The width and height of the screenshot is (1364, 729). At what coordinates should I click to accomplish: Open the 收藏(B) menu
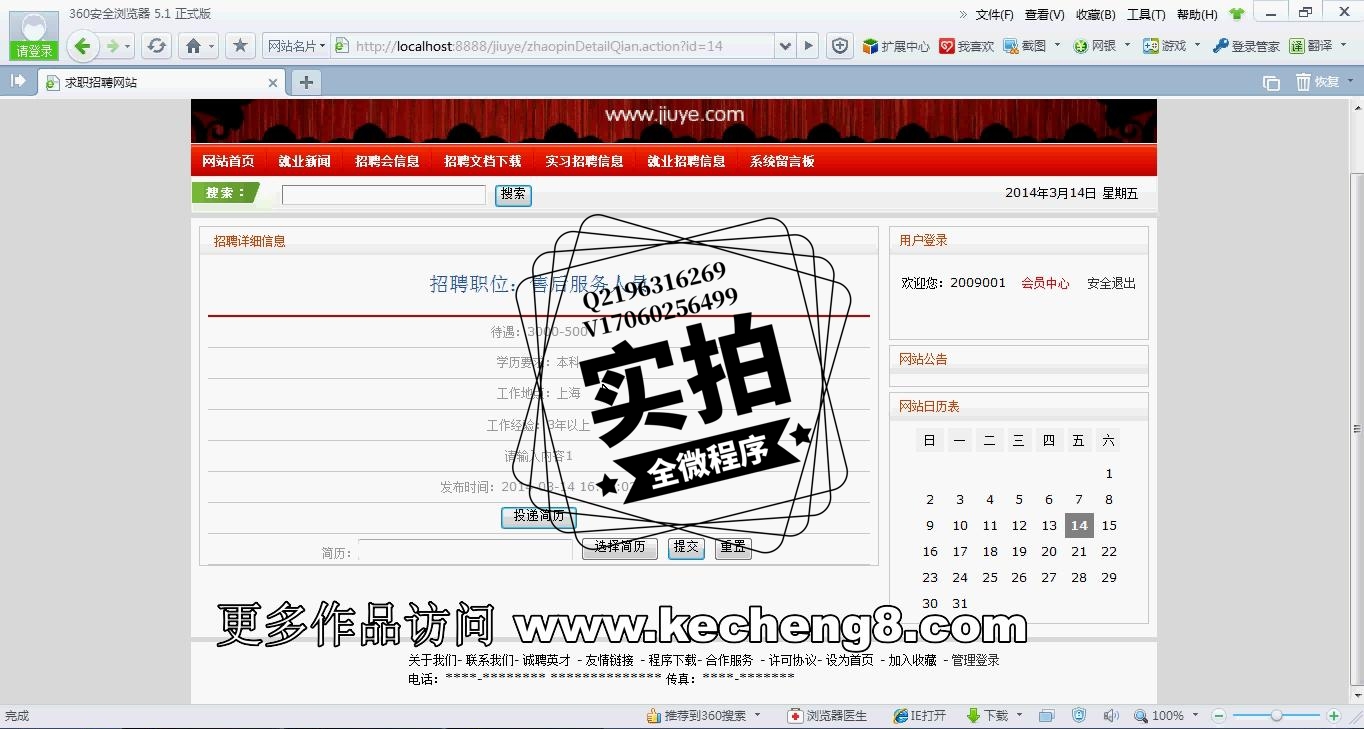pos(1095,15)
